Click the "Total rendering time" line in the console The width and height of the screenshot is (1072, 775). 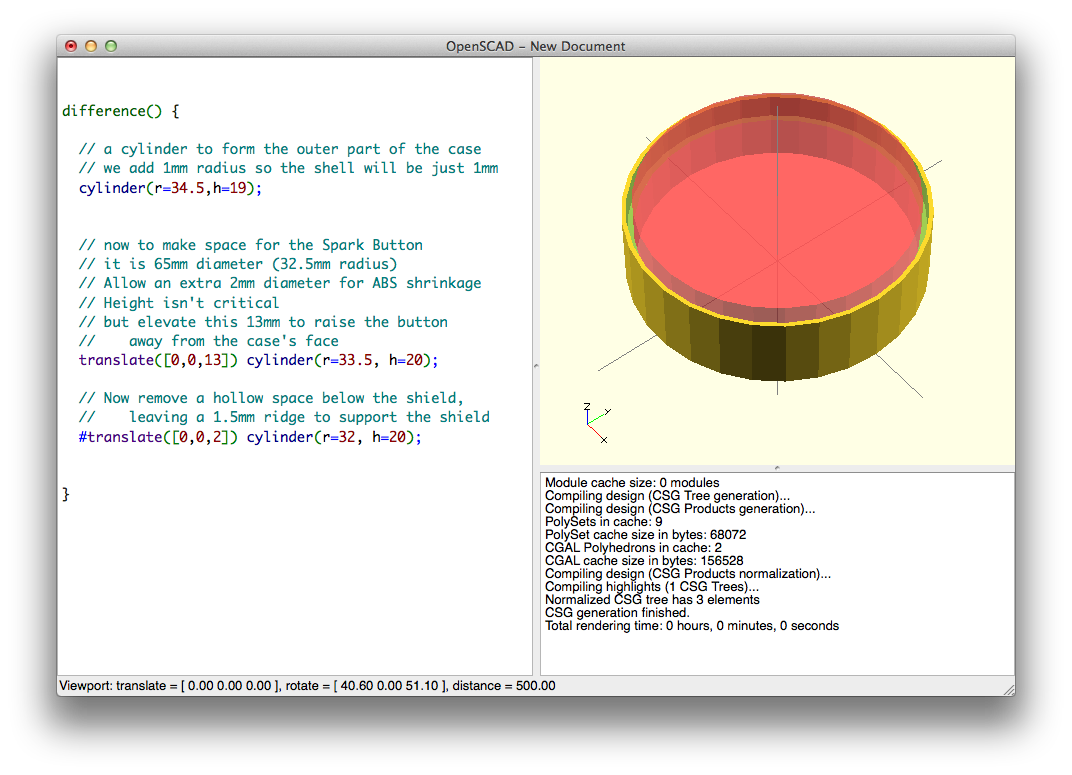tap(690, 625)
